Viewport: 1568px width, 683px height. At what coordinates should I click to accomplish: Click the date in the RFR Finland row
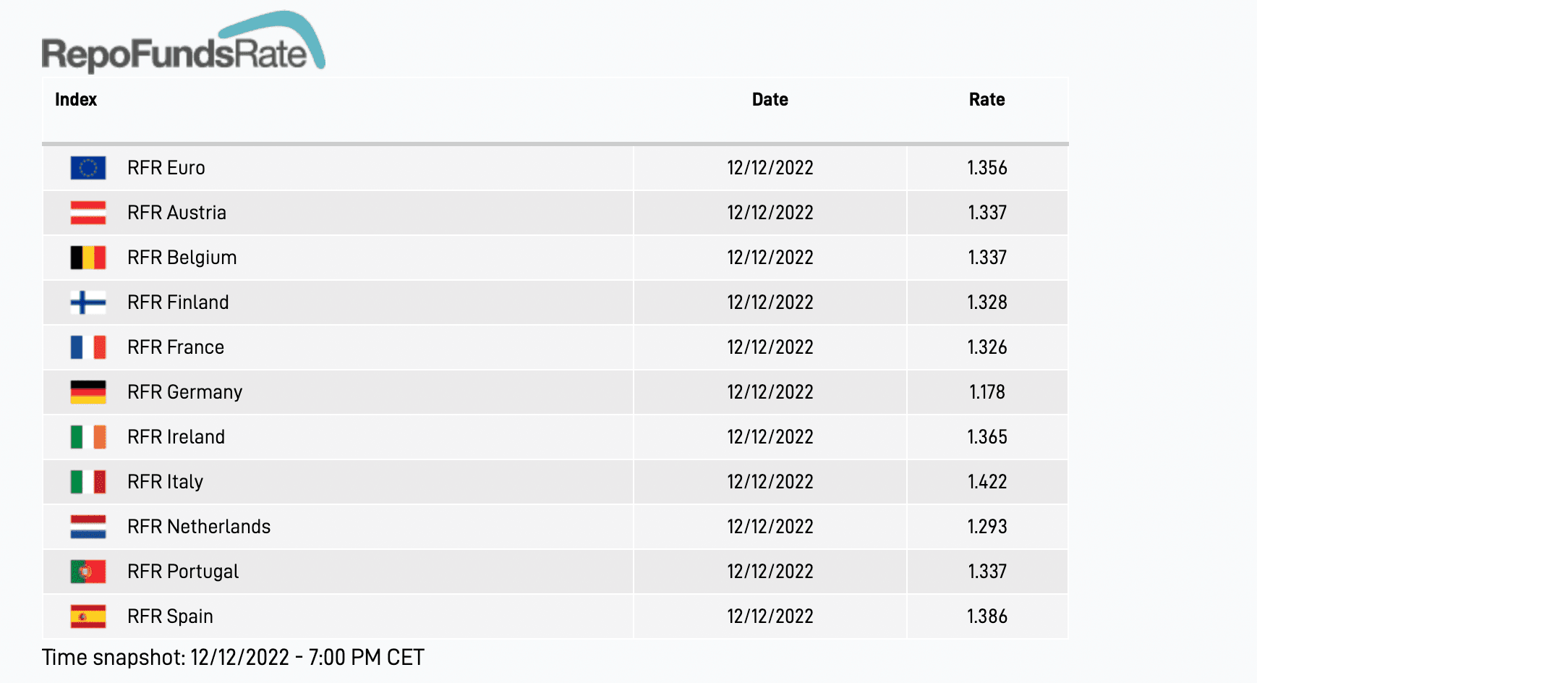tap(770, 302)
